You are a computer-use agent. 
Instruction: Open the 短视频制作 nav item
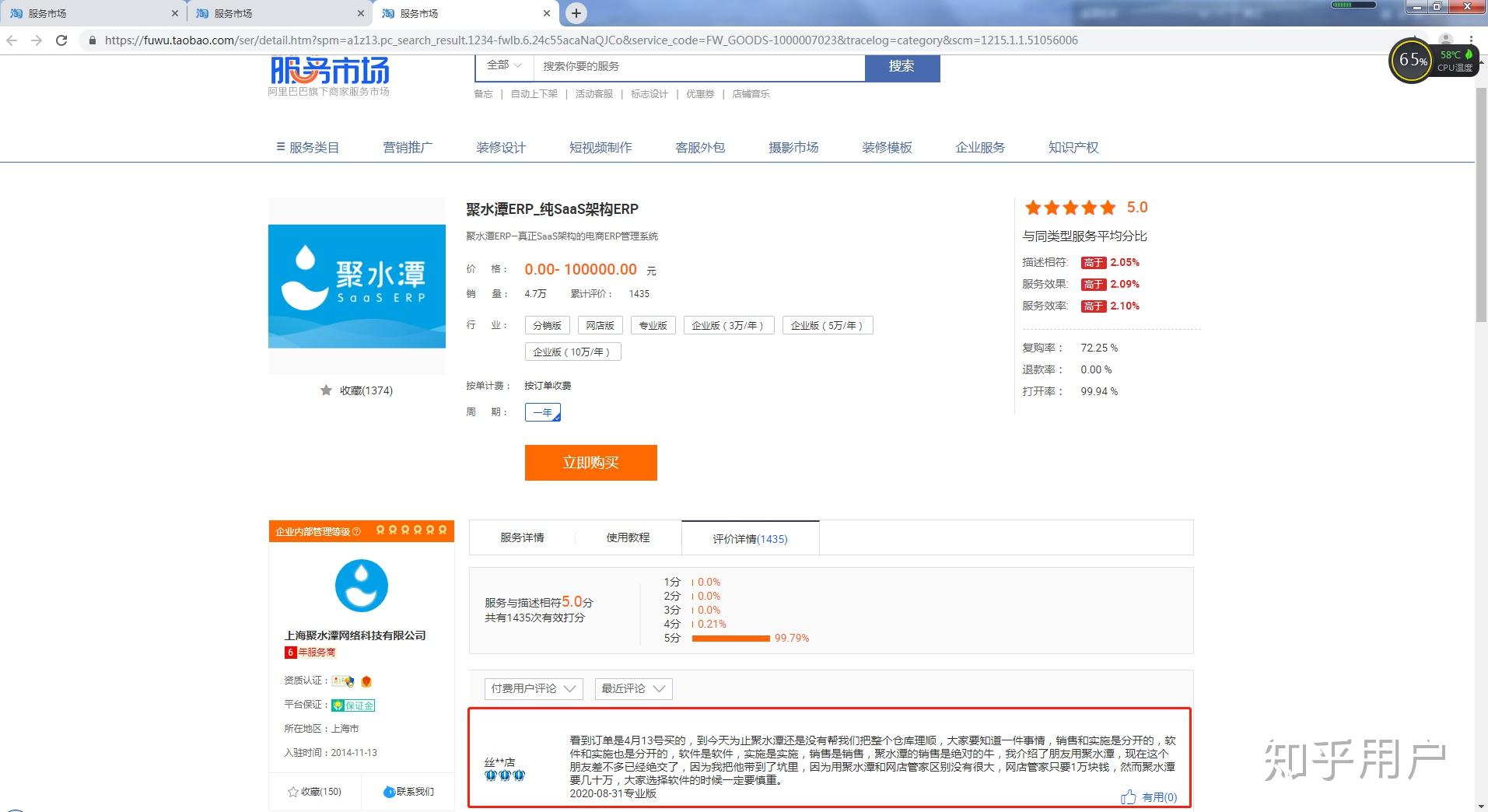[600, 147]
